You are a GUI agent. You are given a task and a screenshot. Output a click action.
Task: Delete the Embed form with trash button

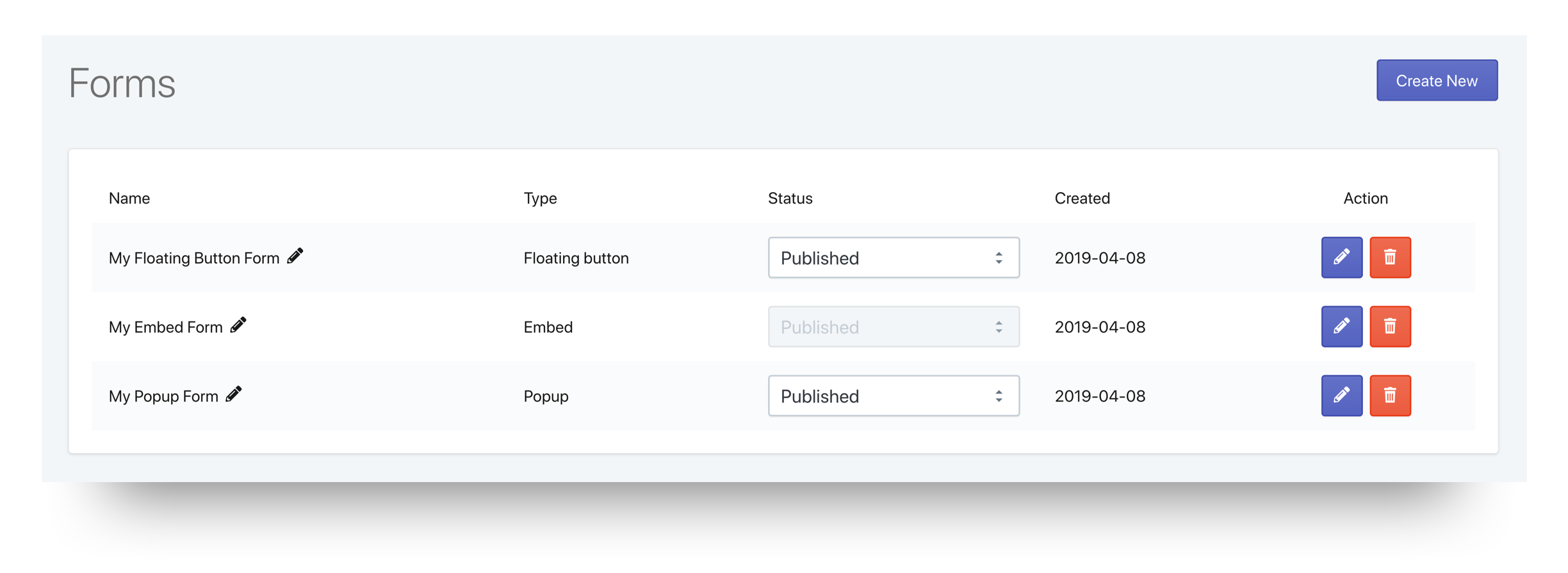pos(1390,327)
